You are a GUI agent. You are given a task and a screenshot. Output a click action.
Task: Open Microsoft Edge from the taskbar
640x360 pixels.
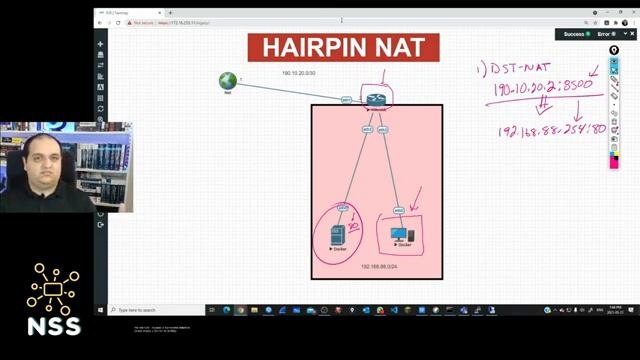[x=227, y=310]
